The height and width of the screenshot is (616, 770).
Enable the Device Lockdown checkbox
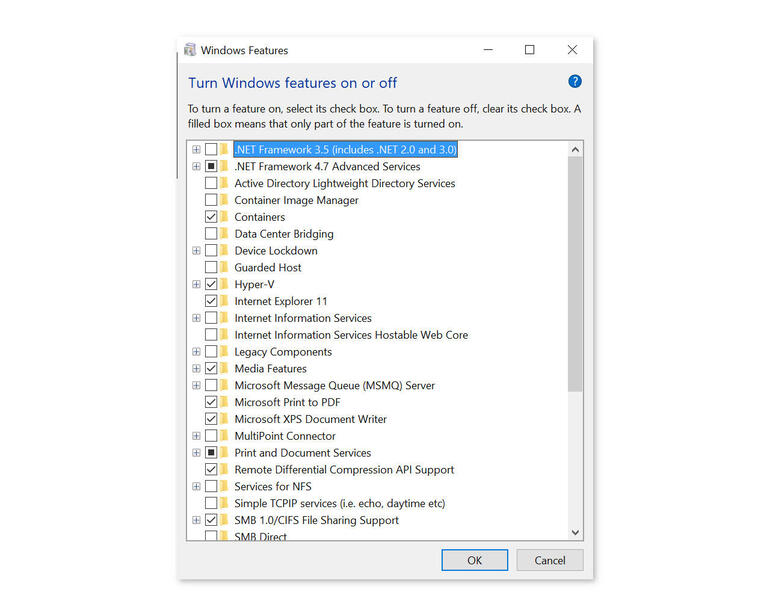tap(211, 251)
